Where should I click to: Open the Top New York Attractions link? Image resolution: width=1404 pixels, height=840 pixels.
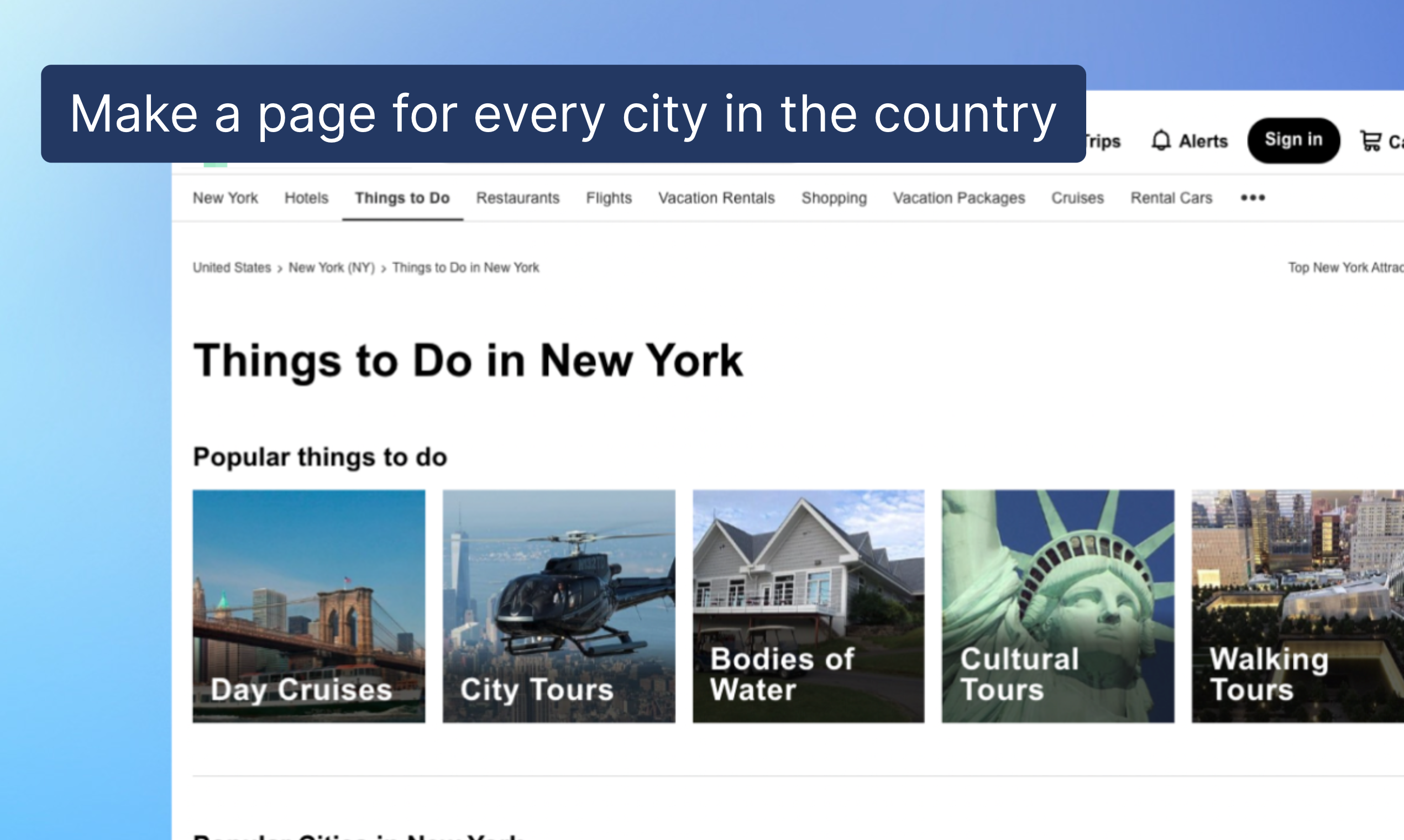pos(1346,267)
